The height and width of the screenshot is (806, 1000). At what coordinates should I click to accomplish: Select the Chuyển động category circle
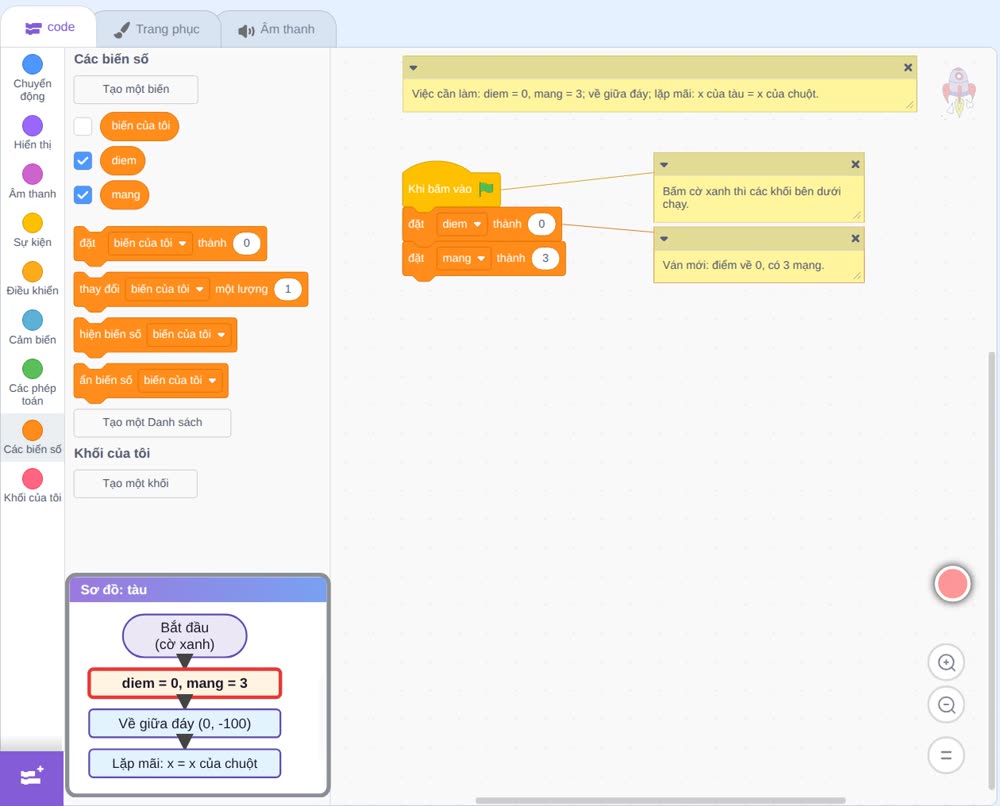pyautogui.click(x=33, y=64)
